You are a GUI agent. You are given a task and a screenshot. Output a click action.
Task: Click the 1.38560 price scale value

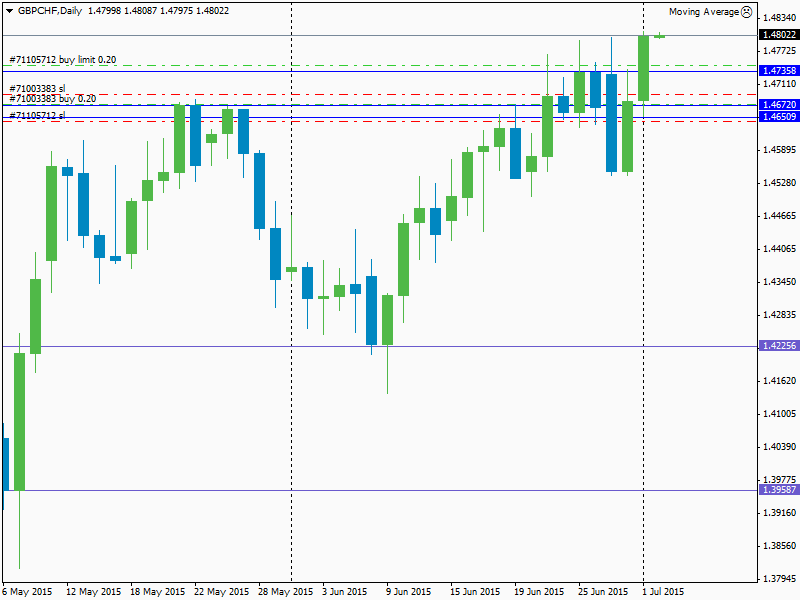coord(779,546)
